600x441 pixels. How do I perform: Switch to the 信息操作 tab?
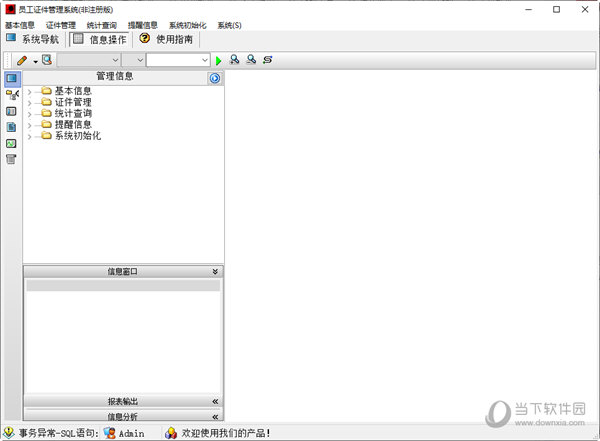click(100, 39)
